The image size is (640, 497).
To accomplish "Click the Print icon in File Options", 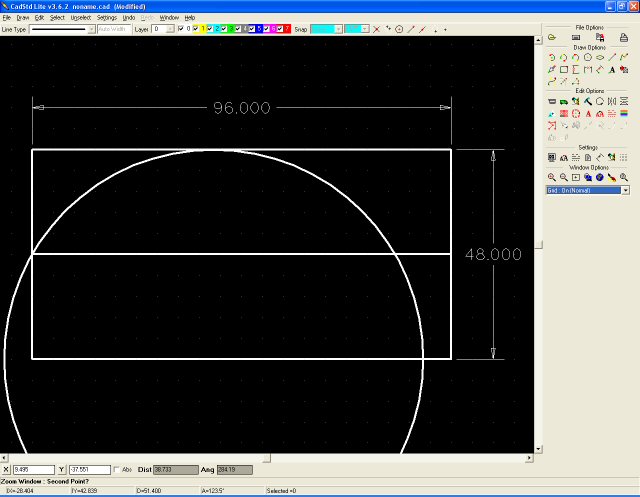I will (x=624, y=38).
